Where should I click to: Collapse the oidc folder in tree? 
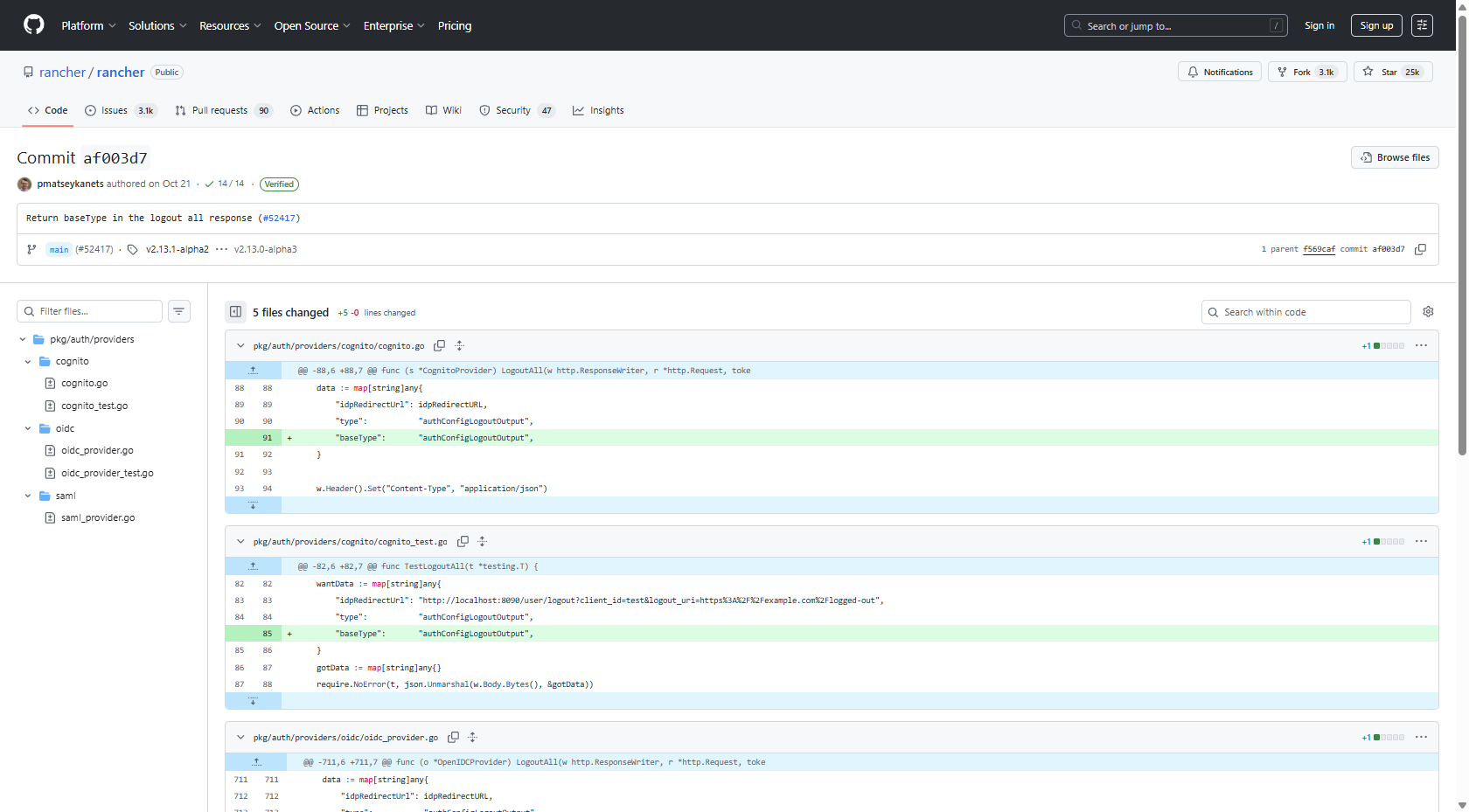tap(28, 428)
